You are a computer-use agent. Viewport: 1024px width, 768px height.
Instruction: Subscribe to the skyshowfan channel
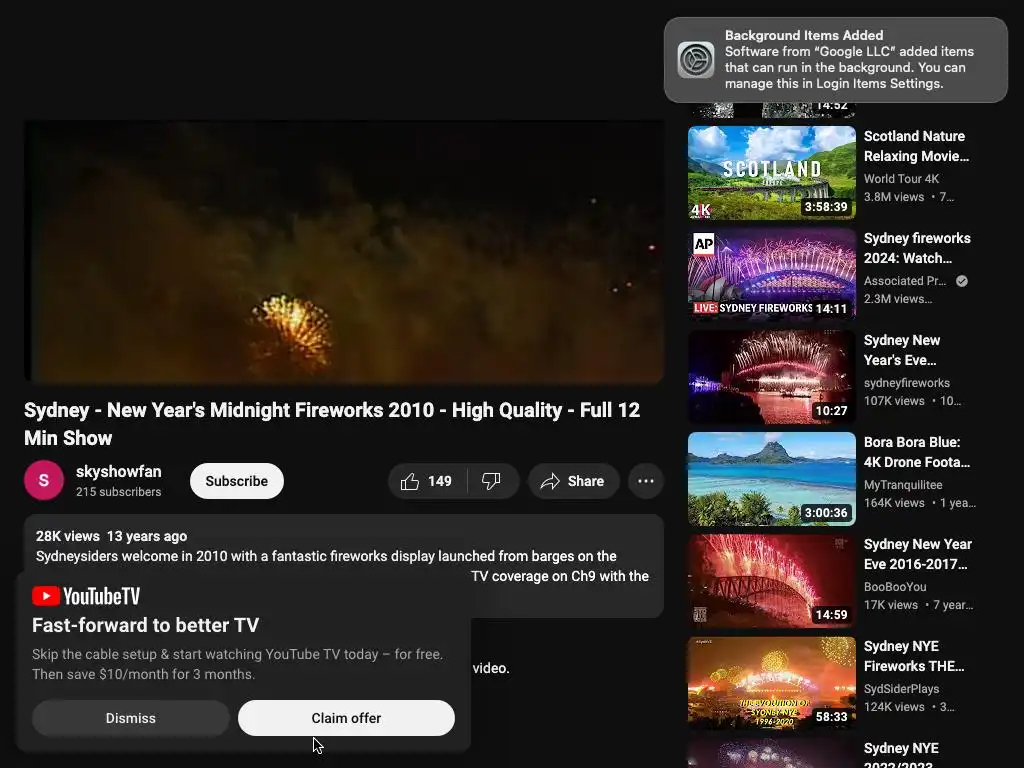236,481
